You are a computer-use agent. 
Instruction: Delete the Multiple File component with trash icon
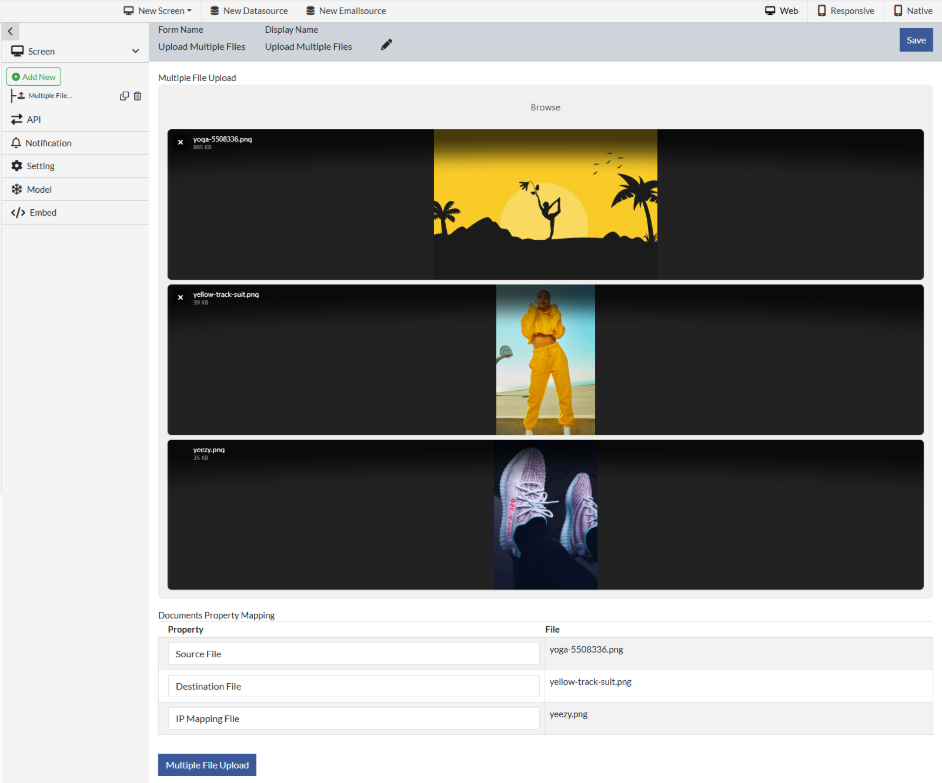(137, 95)
